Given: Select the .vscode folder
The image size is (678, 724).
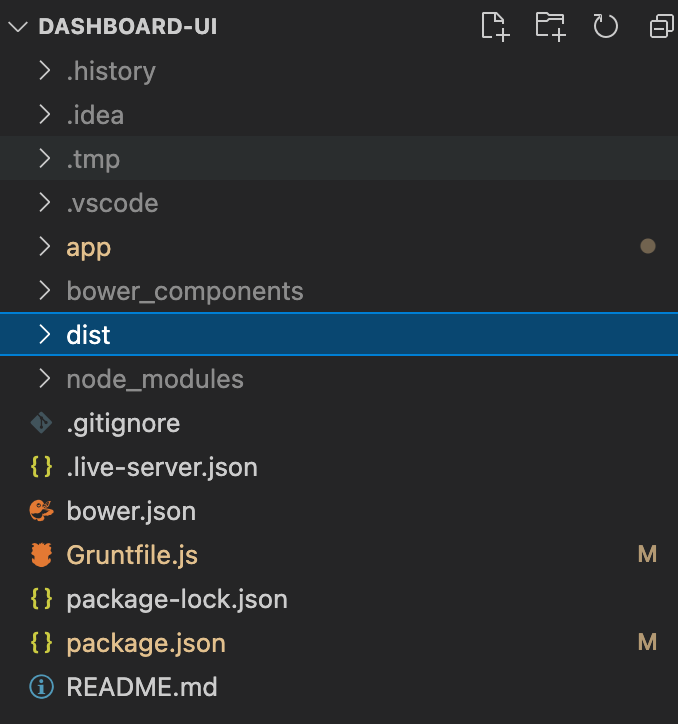Looking at the screenshot, I should pyautogui.click(x=112, y=203).
